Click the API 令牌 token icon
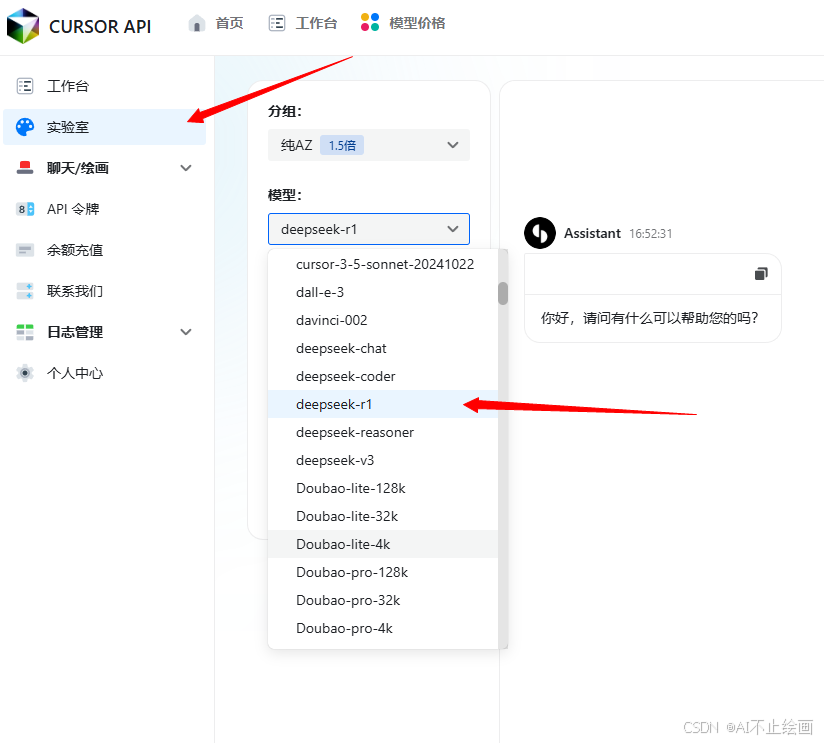Image resolution: width=824 pixels, height=743 pixels. coord(25,209)
